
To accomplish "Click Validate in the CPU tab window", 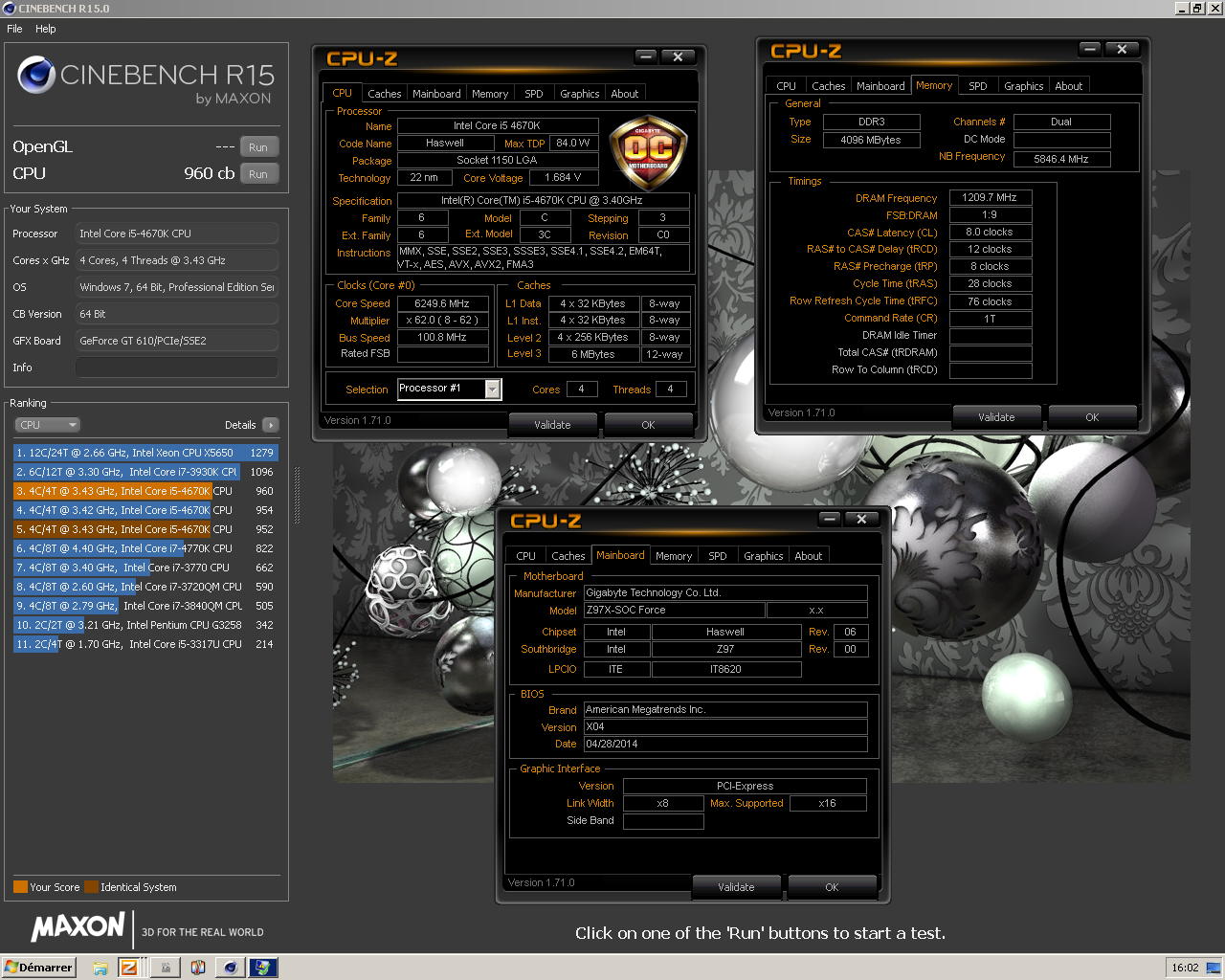I will point(552,425).
